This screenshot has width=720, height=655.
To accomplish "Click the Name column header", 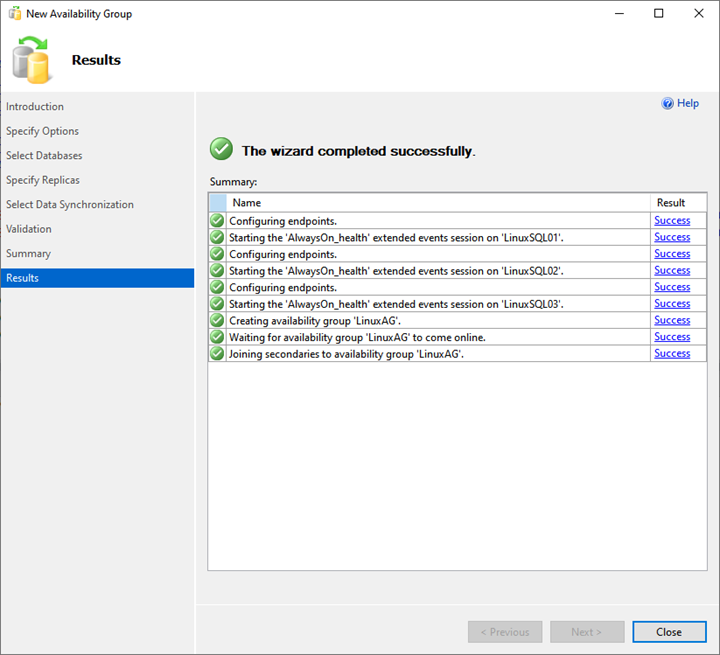I will point(438,203).
